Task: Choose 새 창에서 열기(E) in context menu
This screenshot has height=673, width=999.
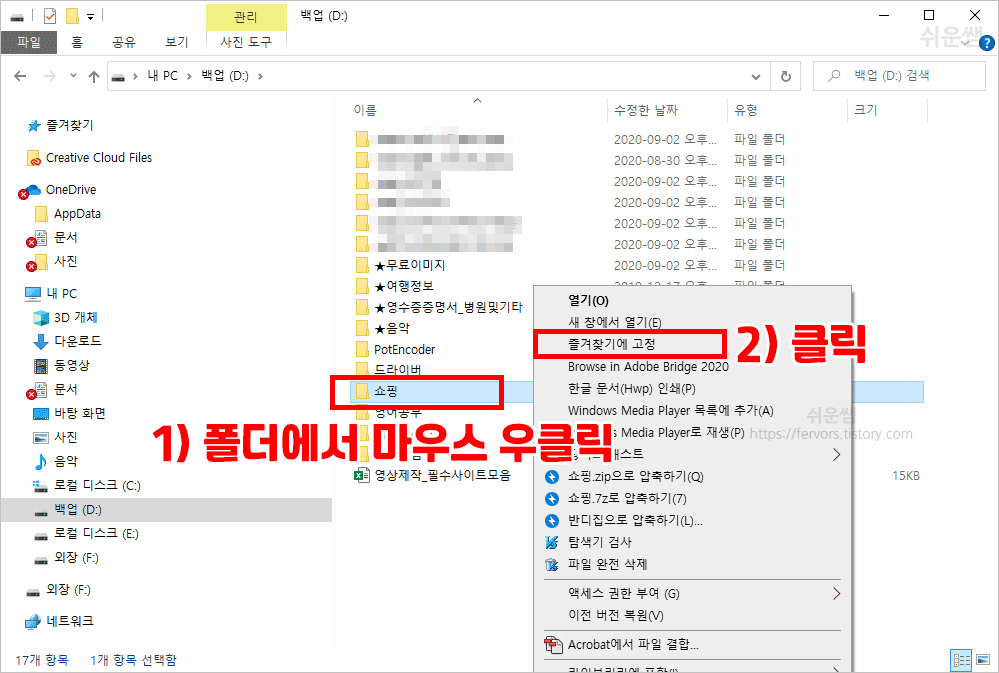Action: tap(614, 322)
